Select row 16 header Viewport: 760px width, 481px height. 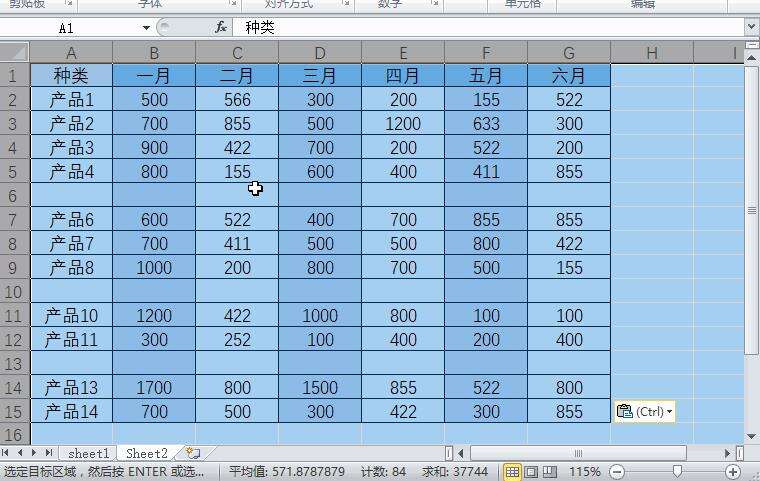tap(15, 434)
